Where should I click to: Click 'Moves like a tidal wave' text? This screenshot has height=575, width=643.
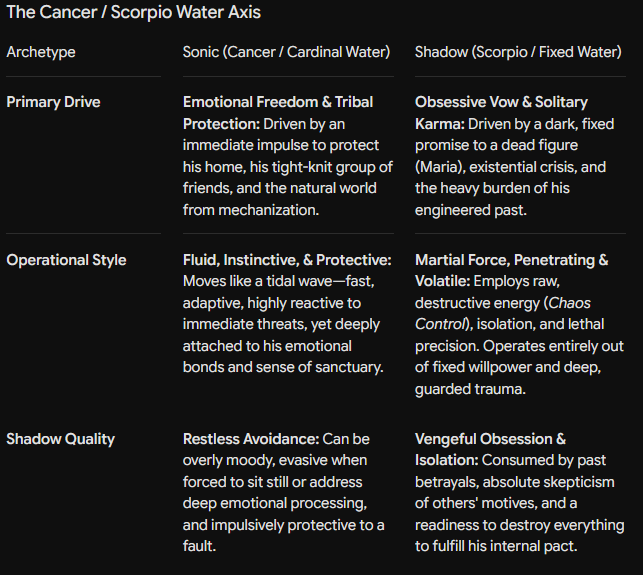258,281
